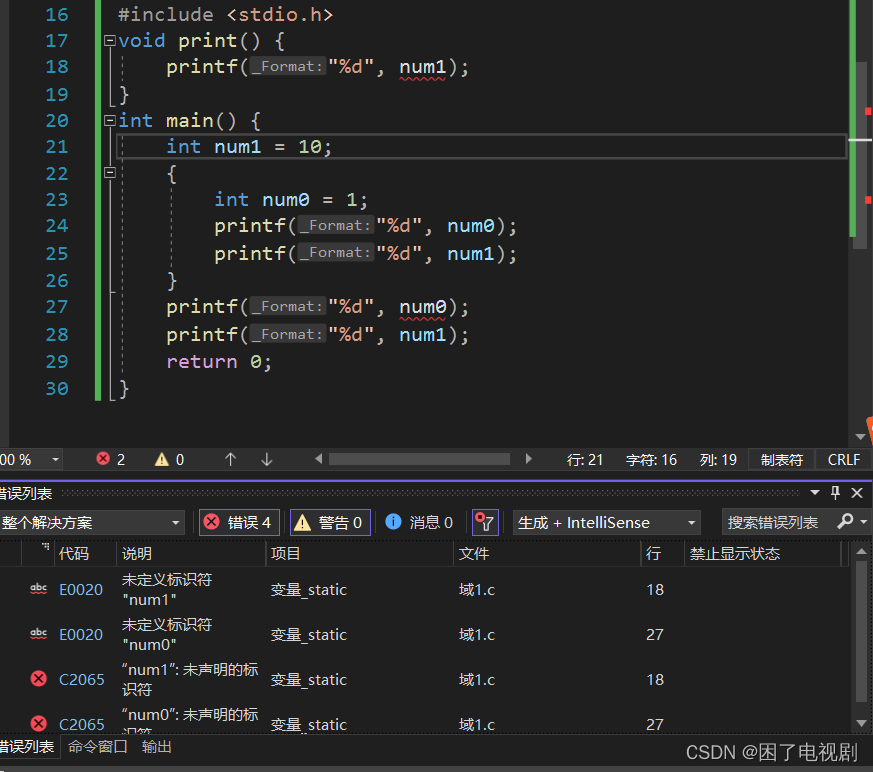
Task: Go to previous issue with up arrow
Action: point(230,459)
